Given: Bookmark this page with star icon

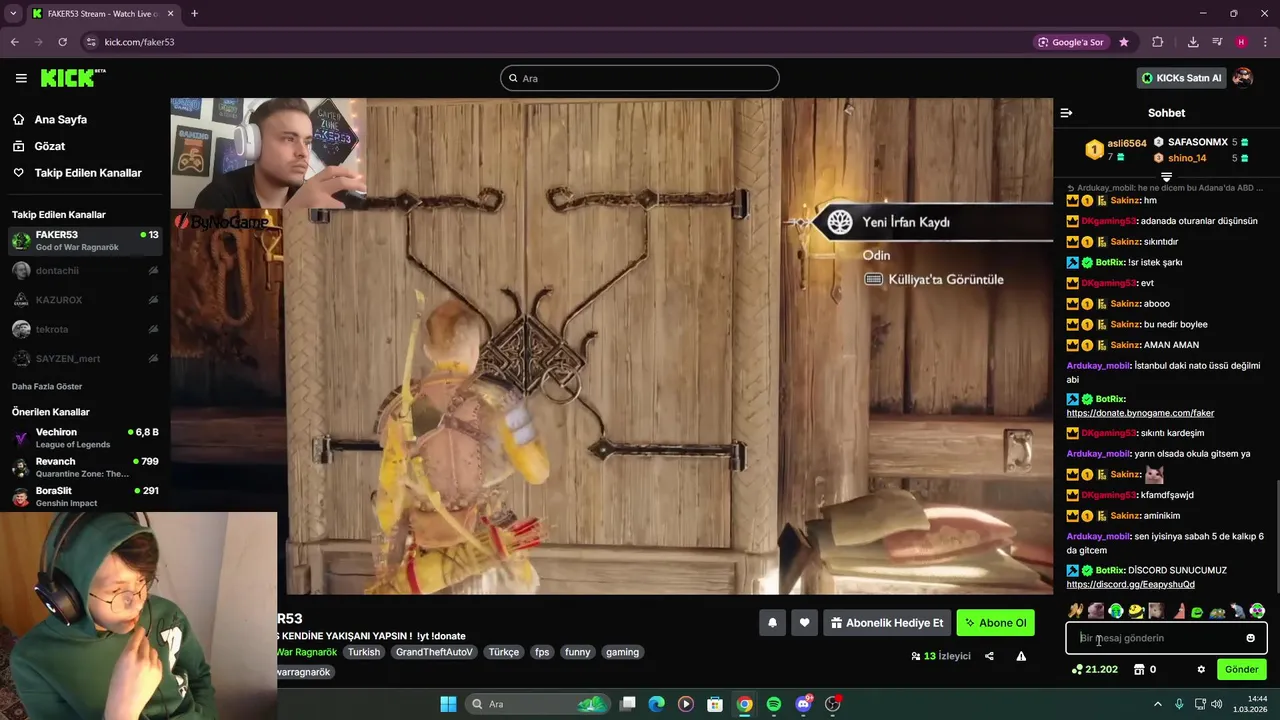Looking at the screenshot, I should tap(1124, 42).
